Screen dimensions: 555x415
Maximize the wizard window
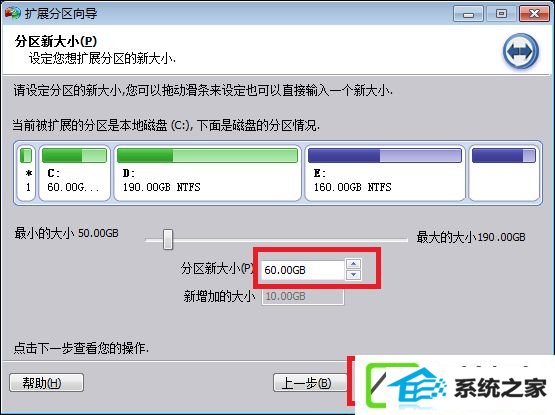(501, 14)
